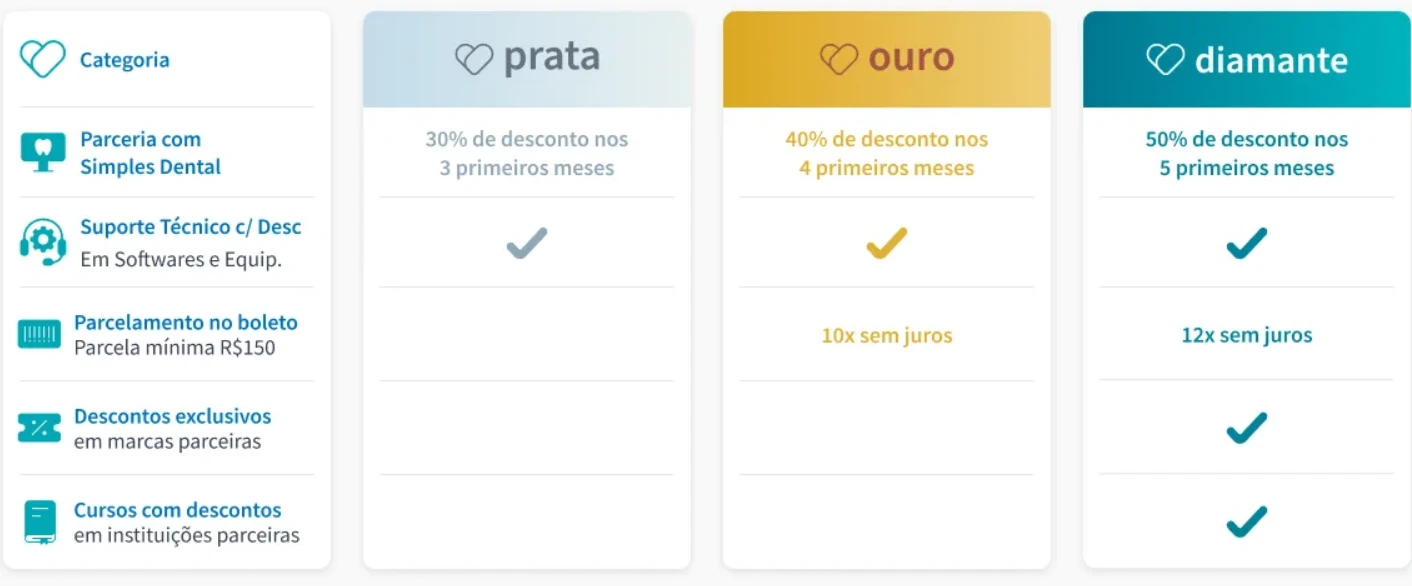Click the heart icon in ouro header
The image size is (1412, 586).
pos(838,59)
